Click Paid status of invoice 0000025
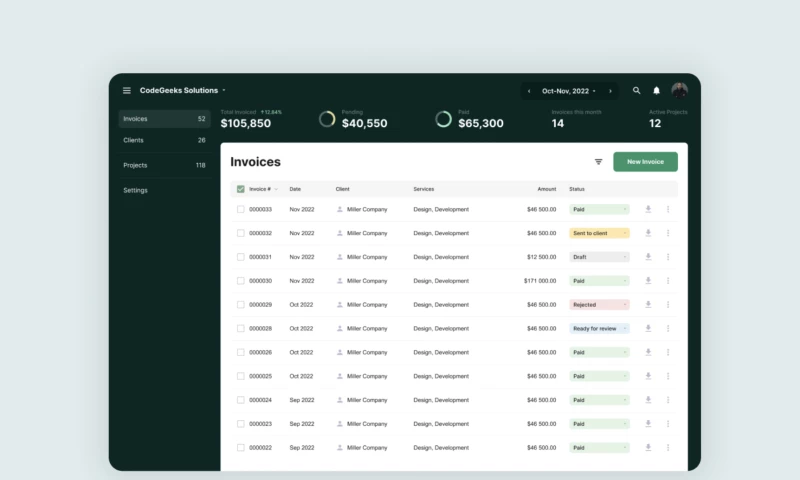The height and width of the screenshot is (480, 800). pos(599,376)
